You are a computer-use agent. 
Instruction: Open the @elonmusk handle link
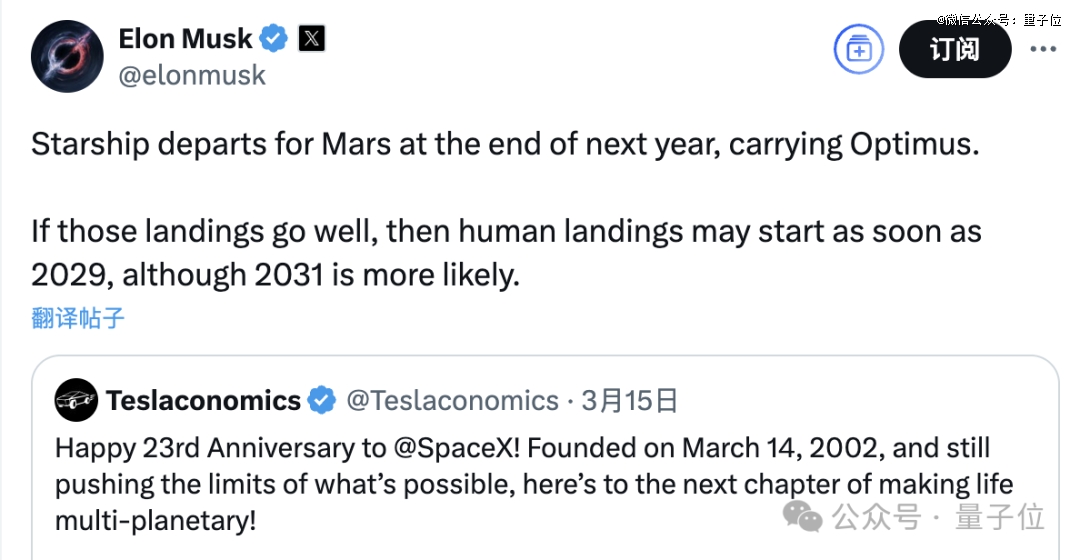pyautogui.click(x=191, y=75)
